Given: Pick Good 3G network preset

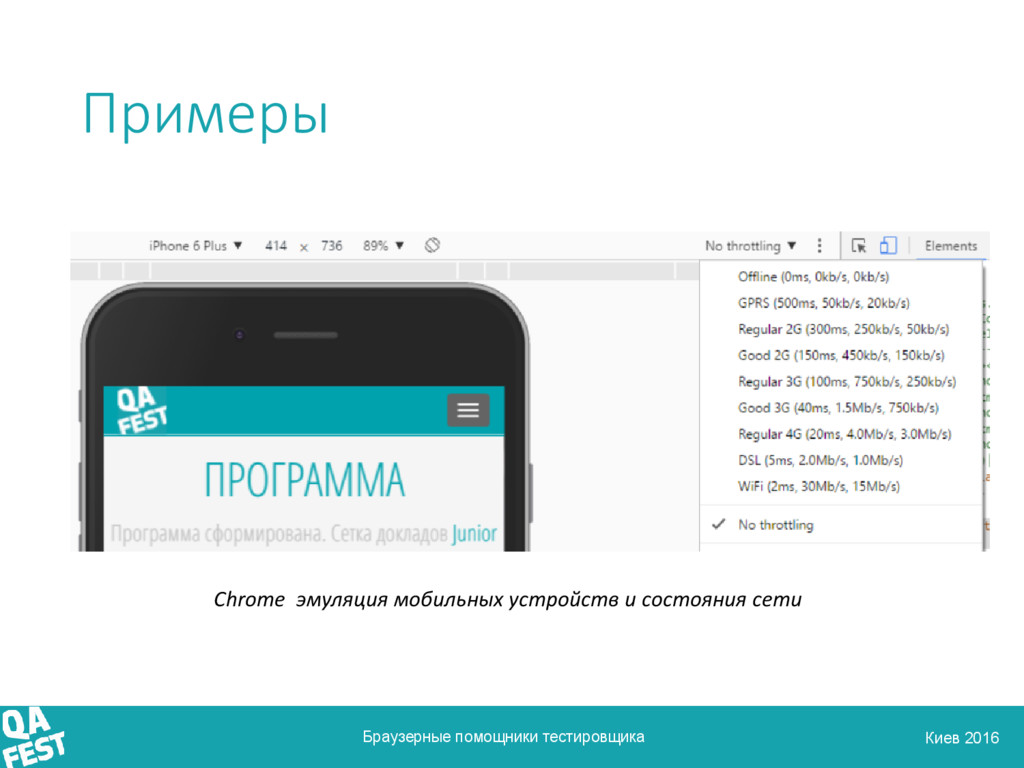Looking at the screenshot, I should (x=841, y=408).
